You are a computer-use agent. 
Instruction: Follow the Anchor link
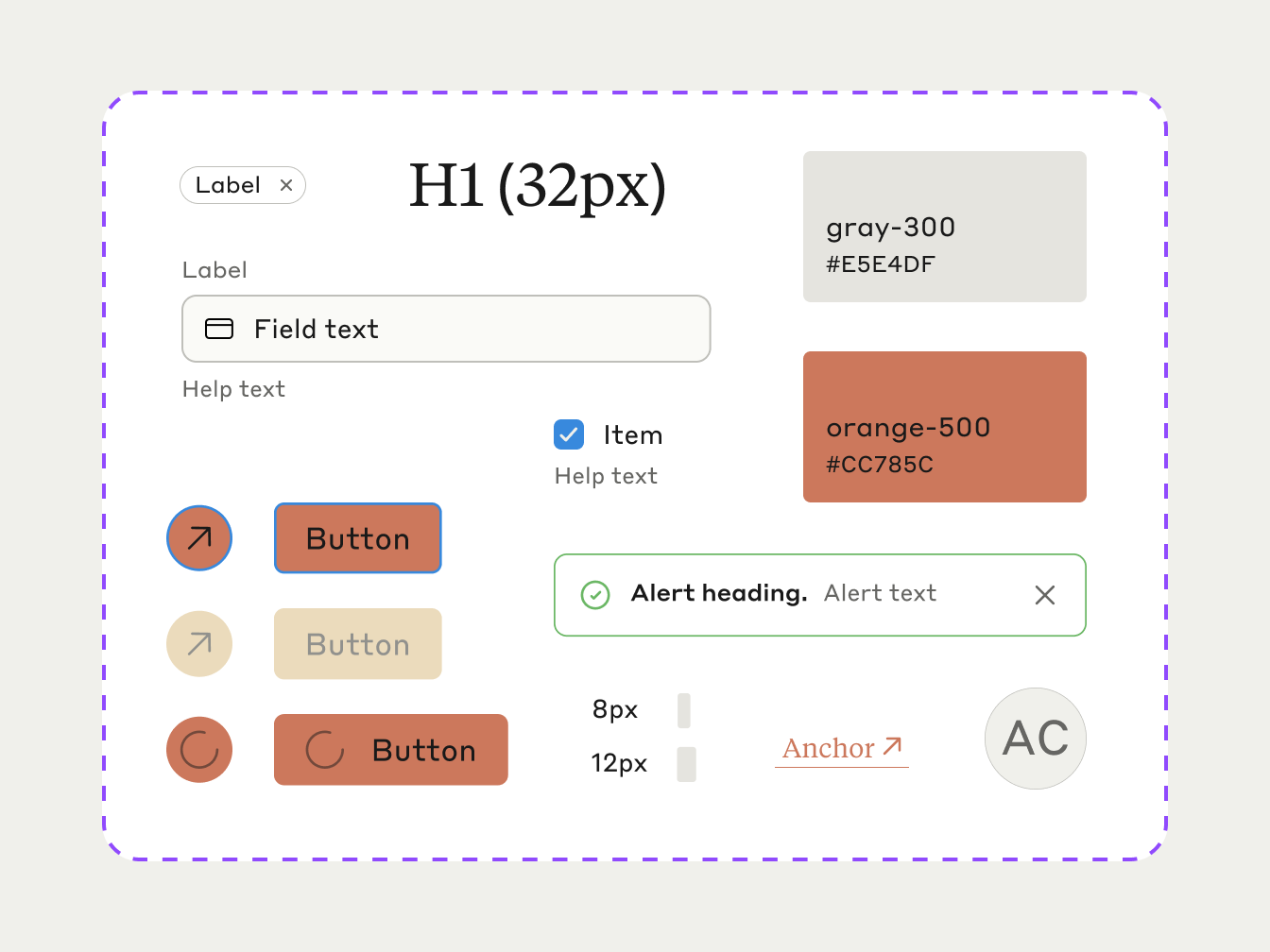(829, 748)
